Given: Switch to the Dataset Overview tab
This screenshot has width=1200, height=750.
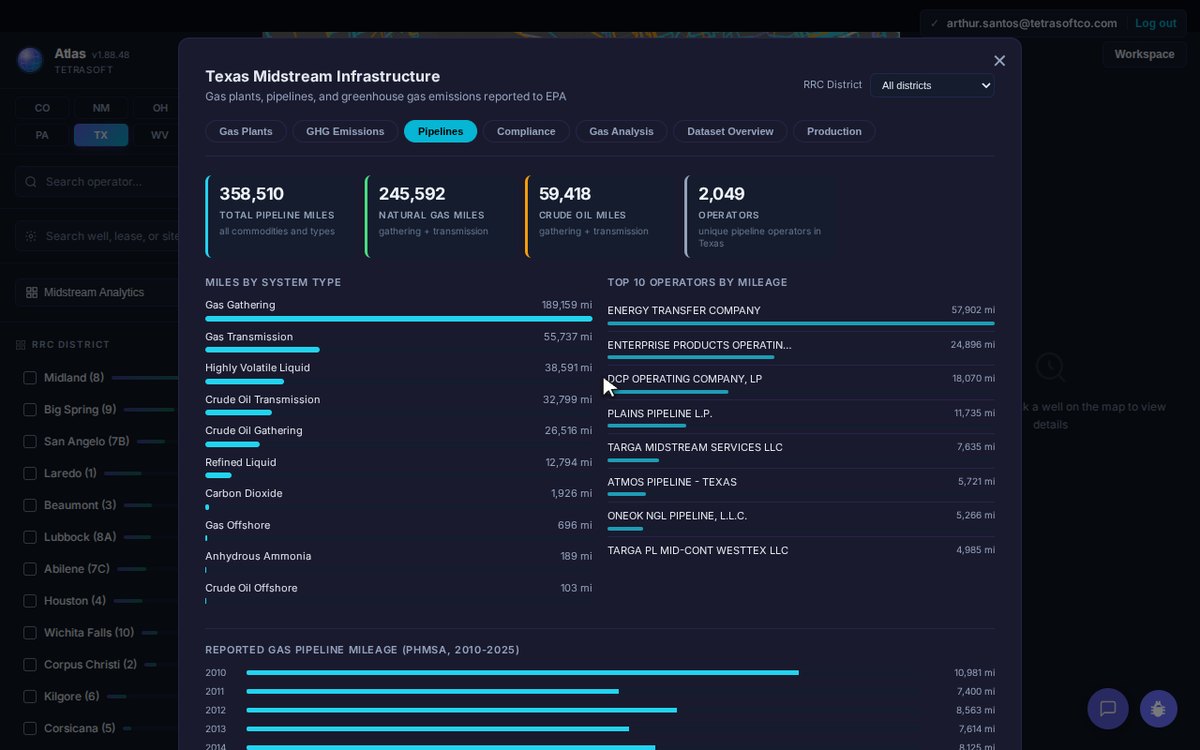Looking at the screenshot, I should pyautogui.click(x=730, y=131).
